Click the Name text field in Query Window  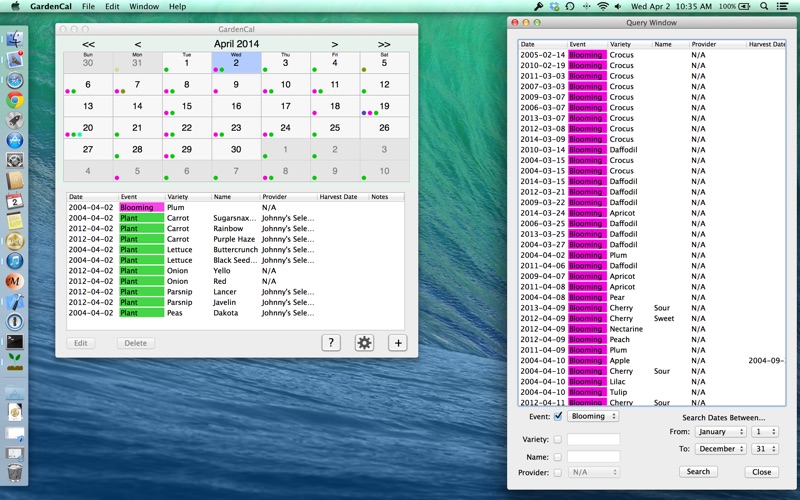[x=593, y=457]
